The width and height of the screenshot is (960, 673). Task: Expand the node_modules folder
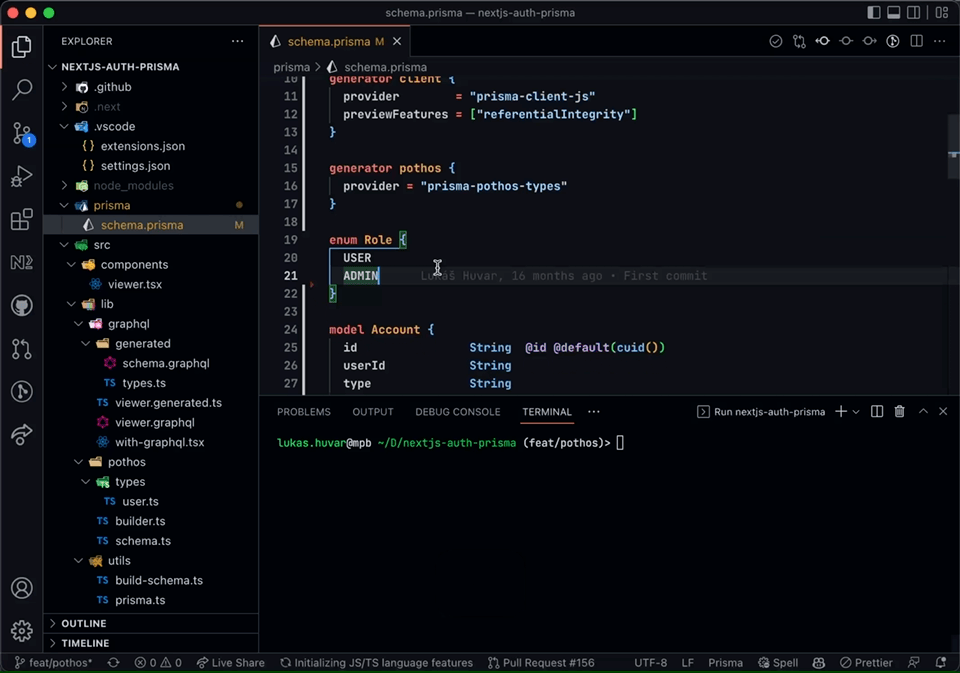(x=132, y=186)
